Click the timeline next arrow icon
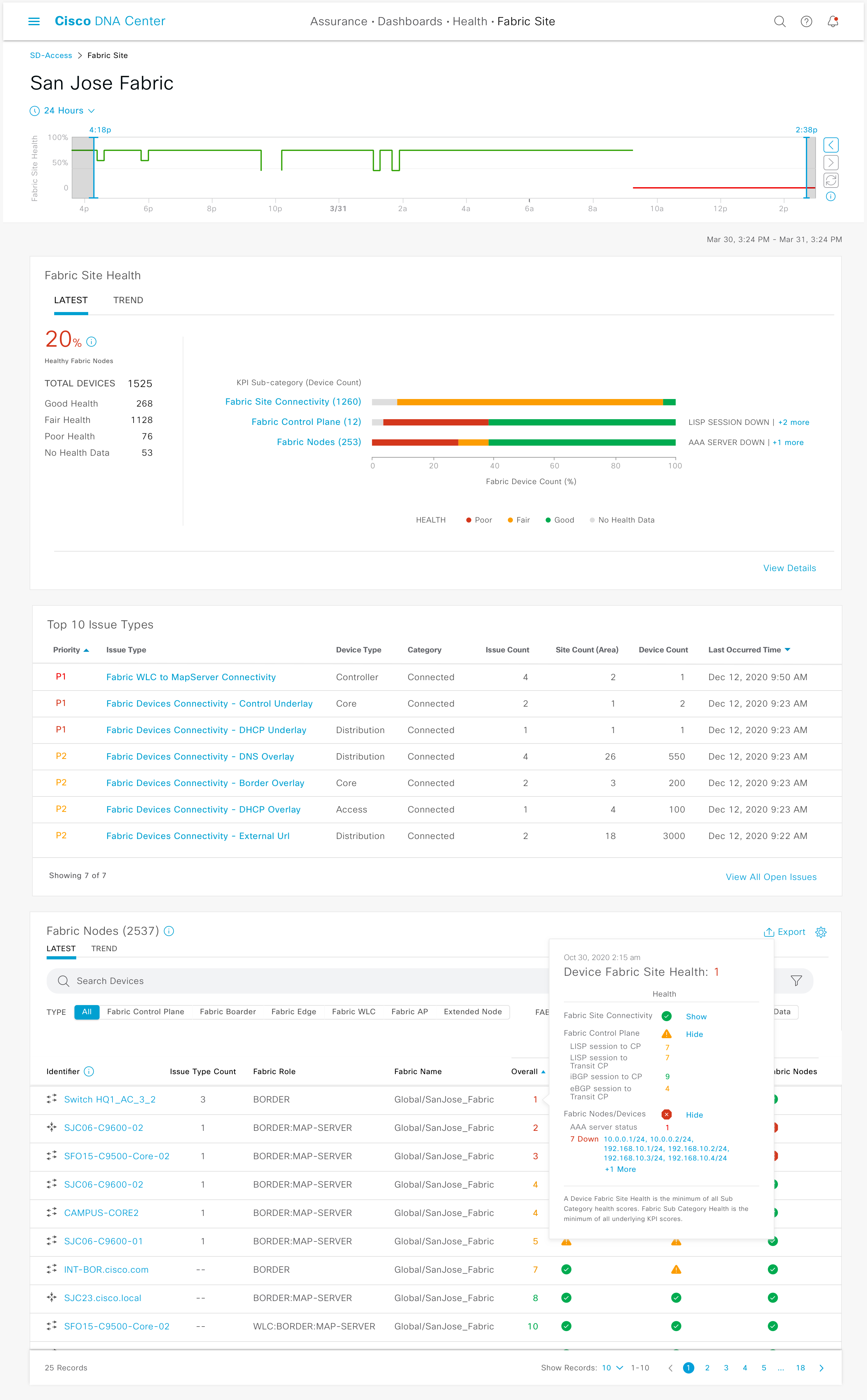The height and width of the screenshot is (1400, 867). 831,163
